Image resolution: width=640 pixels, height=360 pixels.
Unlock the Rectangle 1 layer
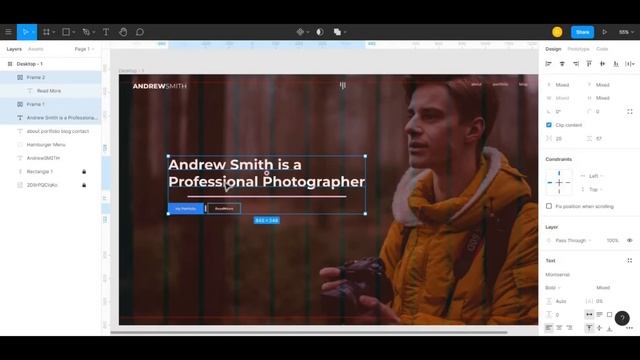[x=84, y=171]
